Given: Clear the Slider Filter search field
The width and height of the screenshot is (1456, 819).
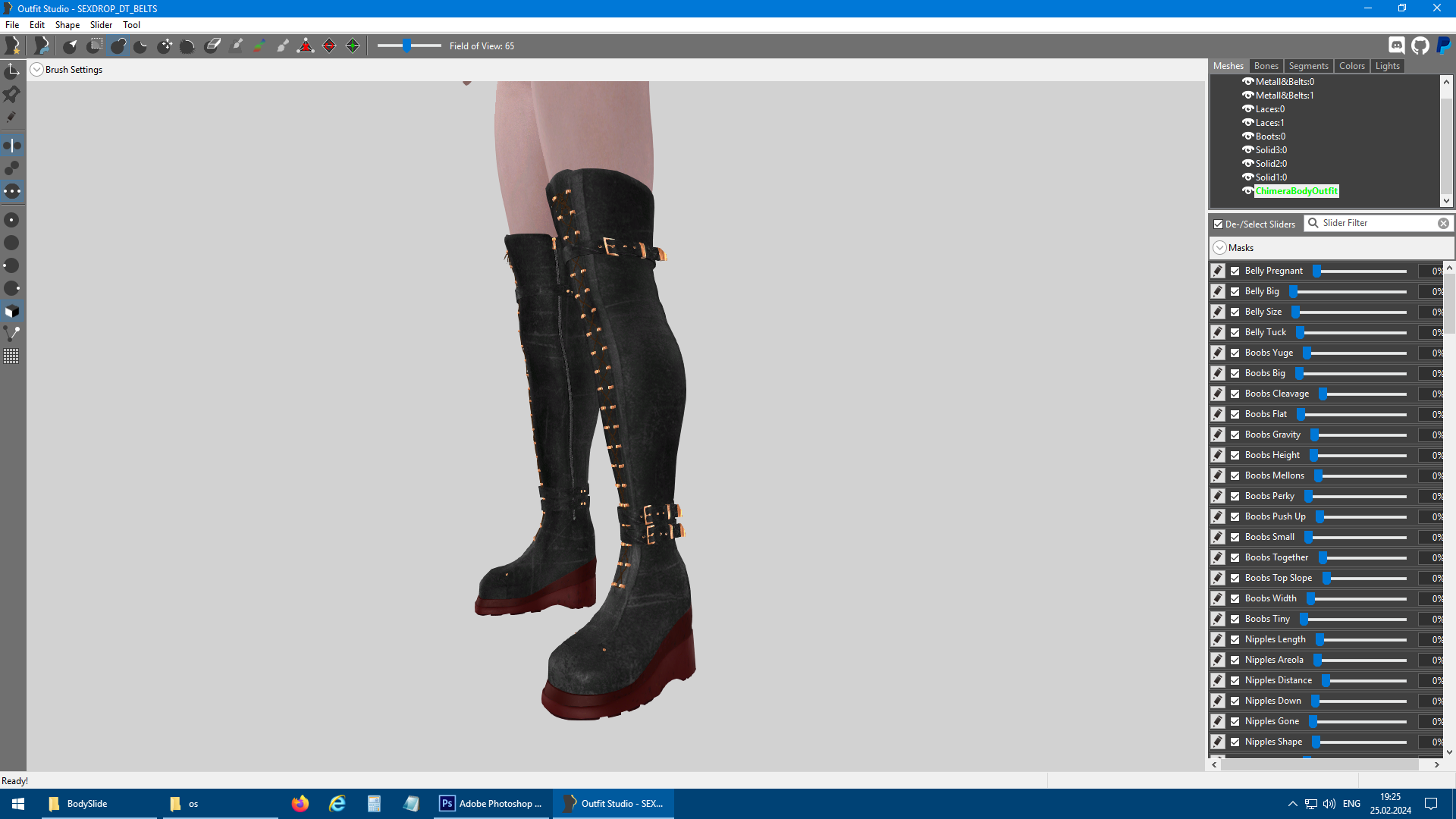Looking at the screenshot, I should [1444, 223].
